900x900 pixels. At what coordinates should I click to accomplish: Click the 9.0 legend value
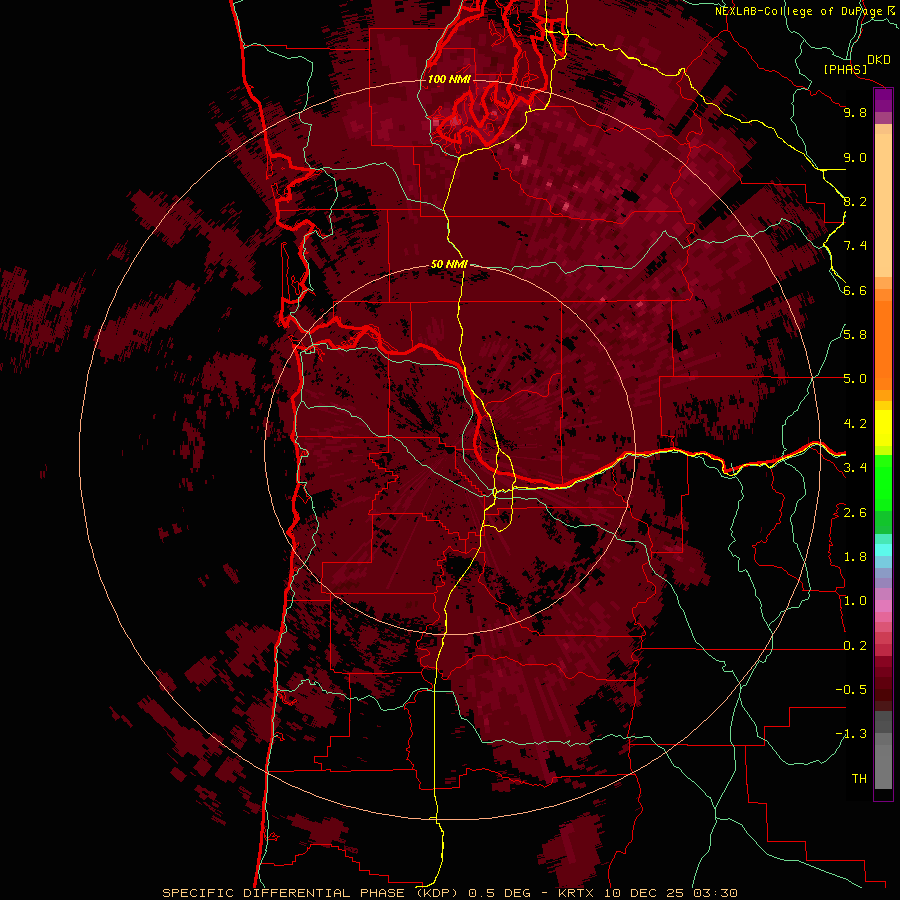pyautogui.click(x=855, y=157)
